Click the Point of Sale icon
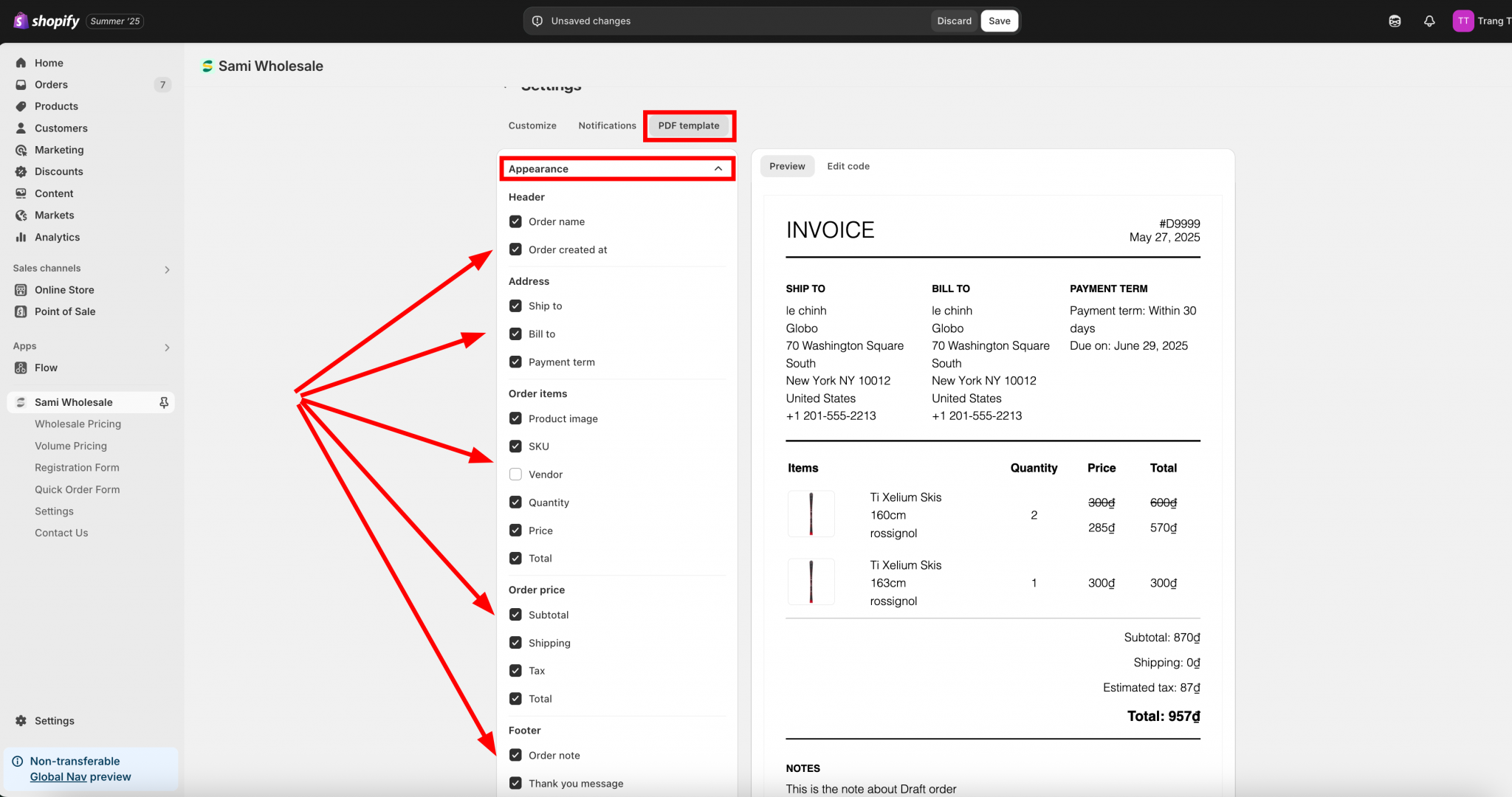 point(21,311)
